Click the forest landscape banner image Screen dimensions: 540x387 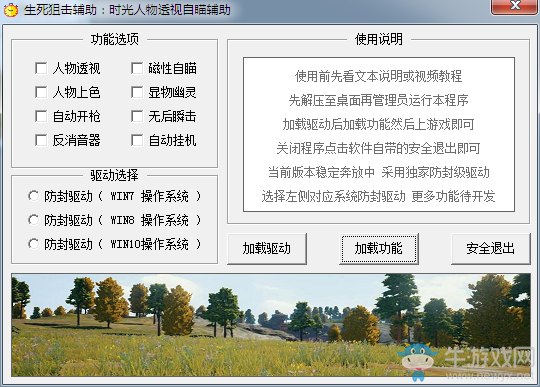[271, 325]
